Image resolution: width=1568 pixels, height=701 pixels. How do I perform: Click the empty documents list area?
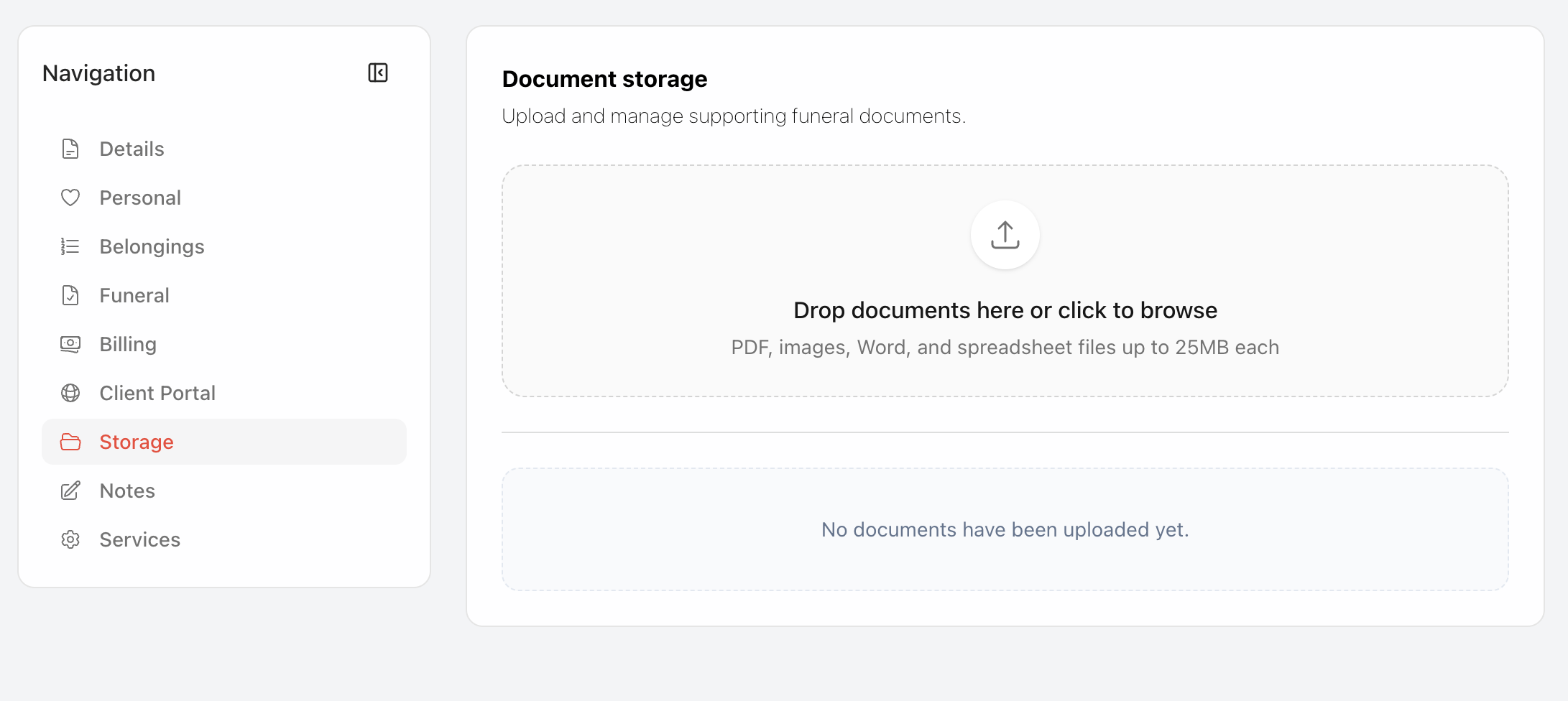tap(1005, 529)
